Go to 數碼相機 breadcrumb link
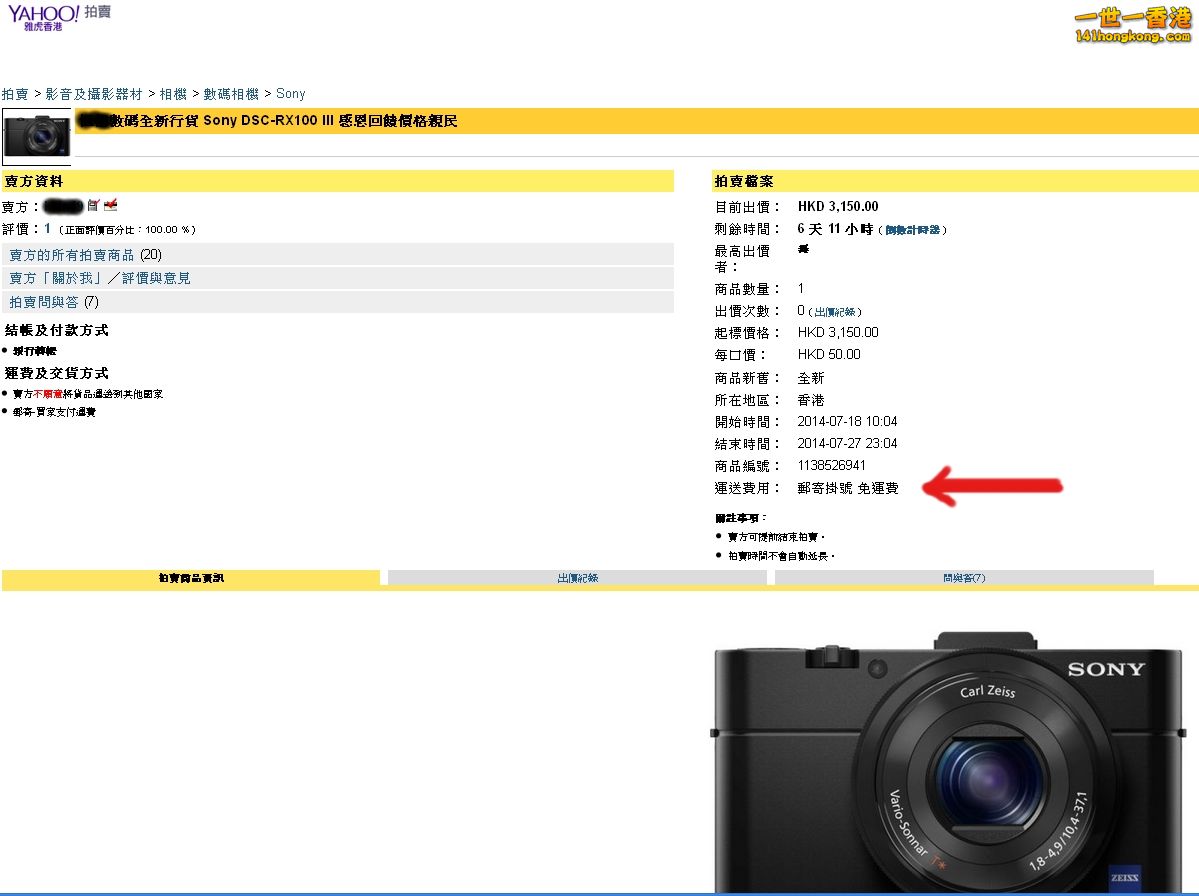 (x=231, y=94)
